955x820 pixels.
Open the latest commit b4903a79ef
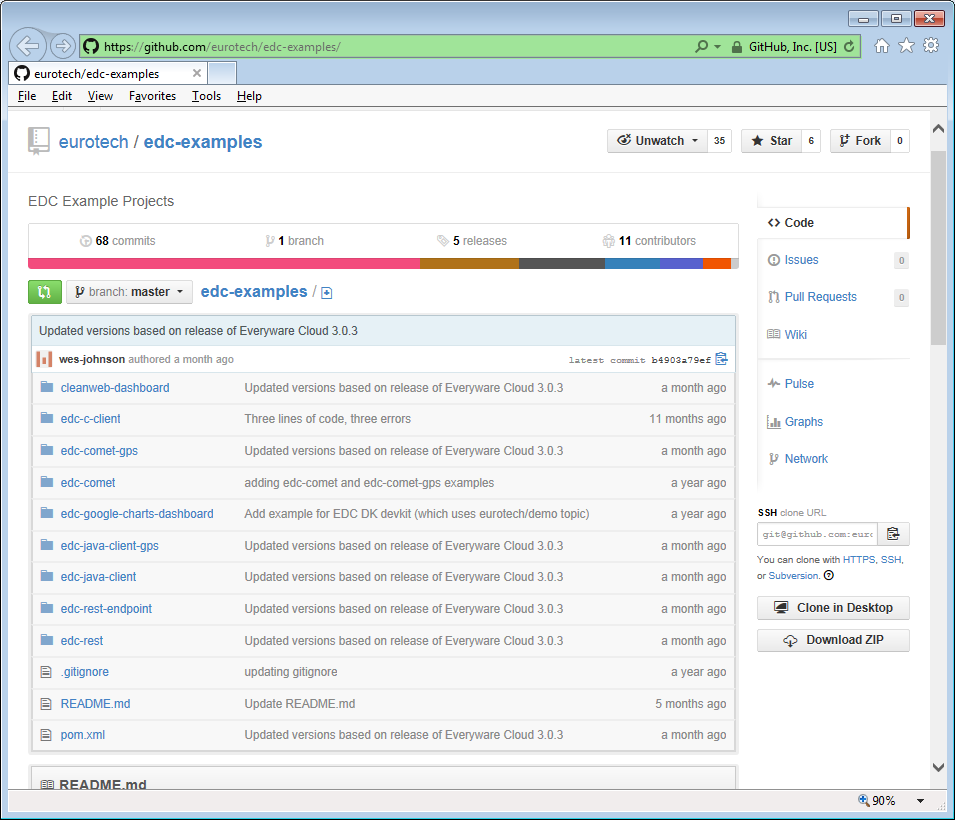(x=680, y=360)
